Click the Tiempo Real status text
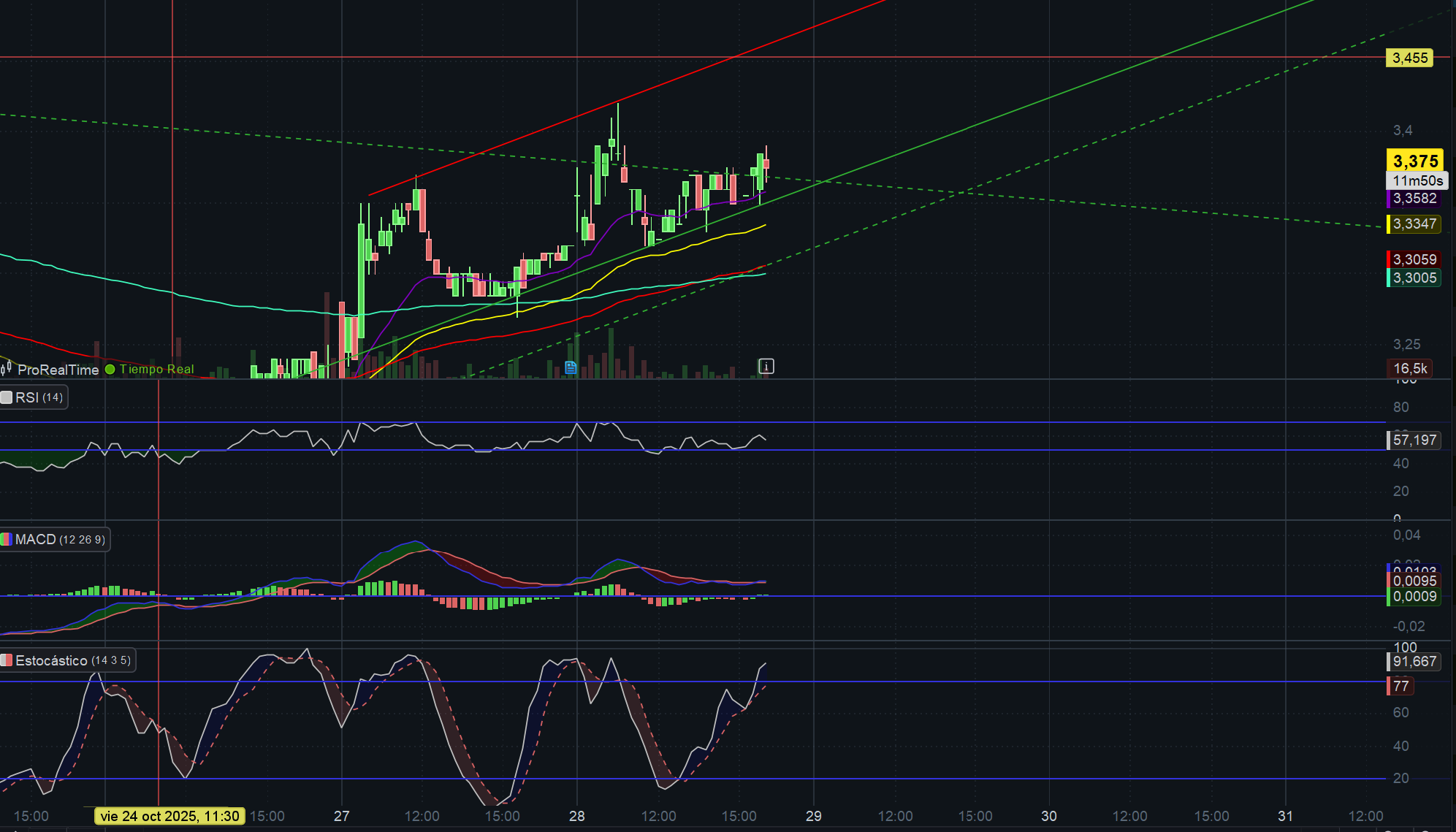 coord(157,370)
